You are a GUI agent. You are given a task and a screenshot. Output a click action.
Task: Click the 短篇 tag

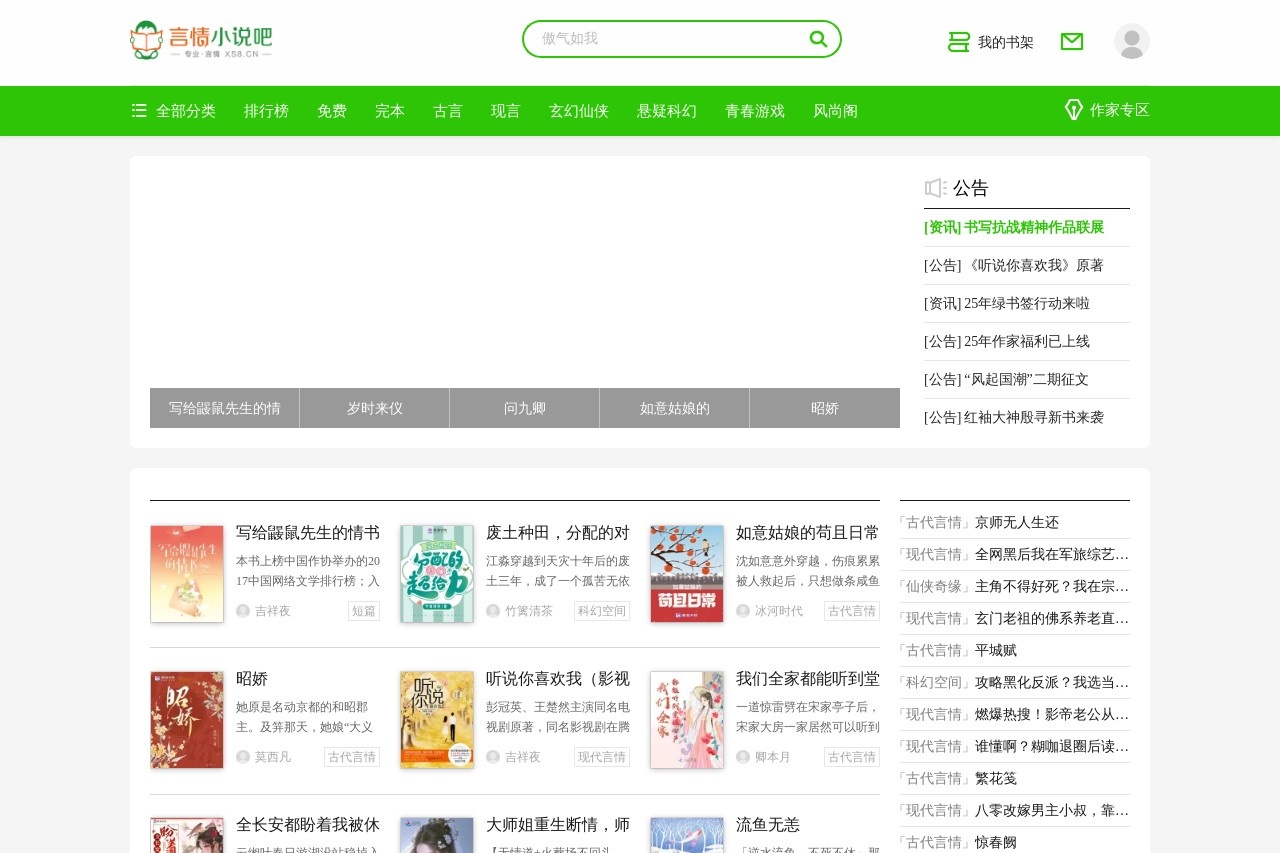(364, 611)
